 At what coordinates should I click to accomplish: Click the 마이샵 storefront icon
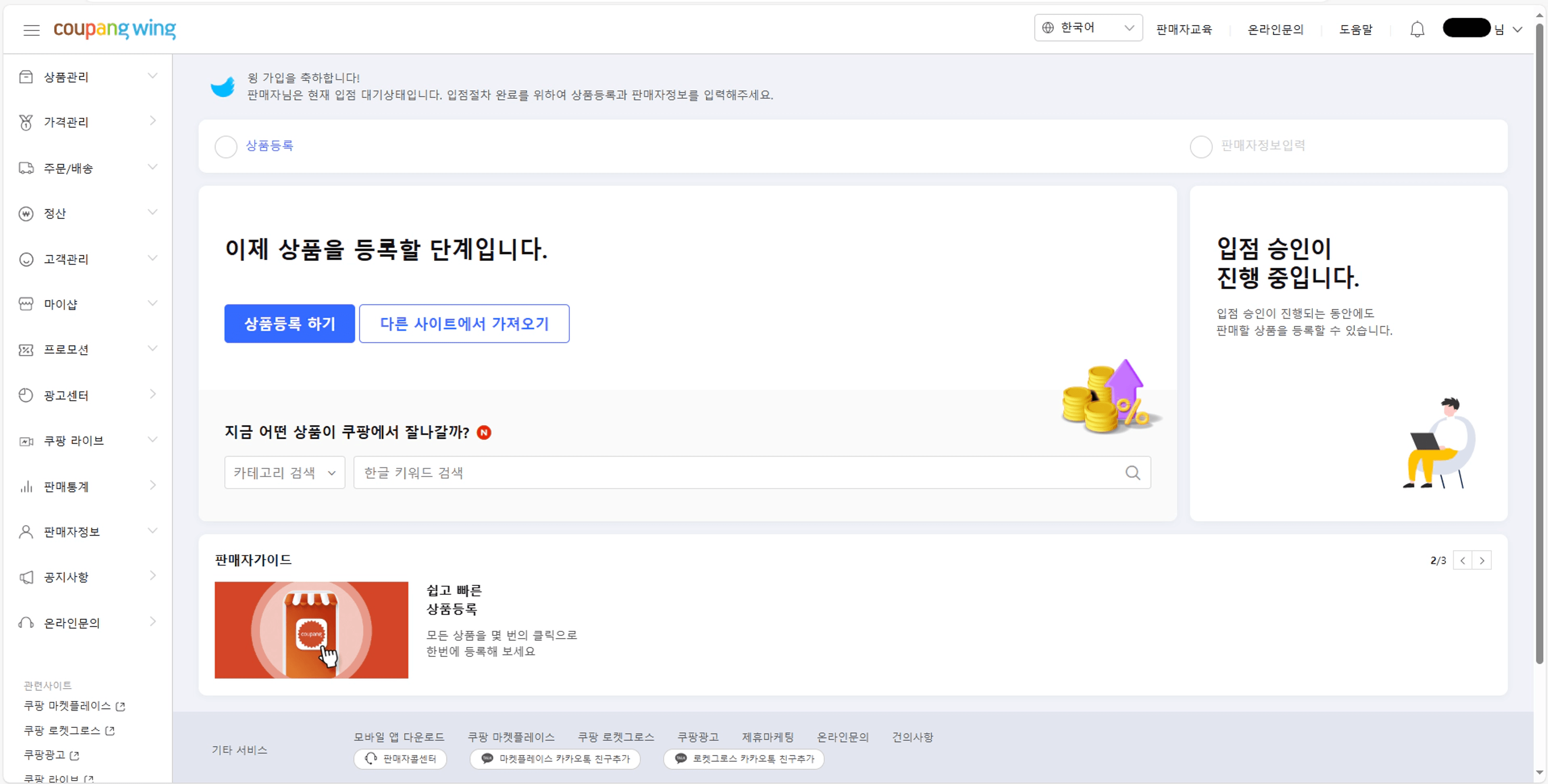pos(26,304)
